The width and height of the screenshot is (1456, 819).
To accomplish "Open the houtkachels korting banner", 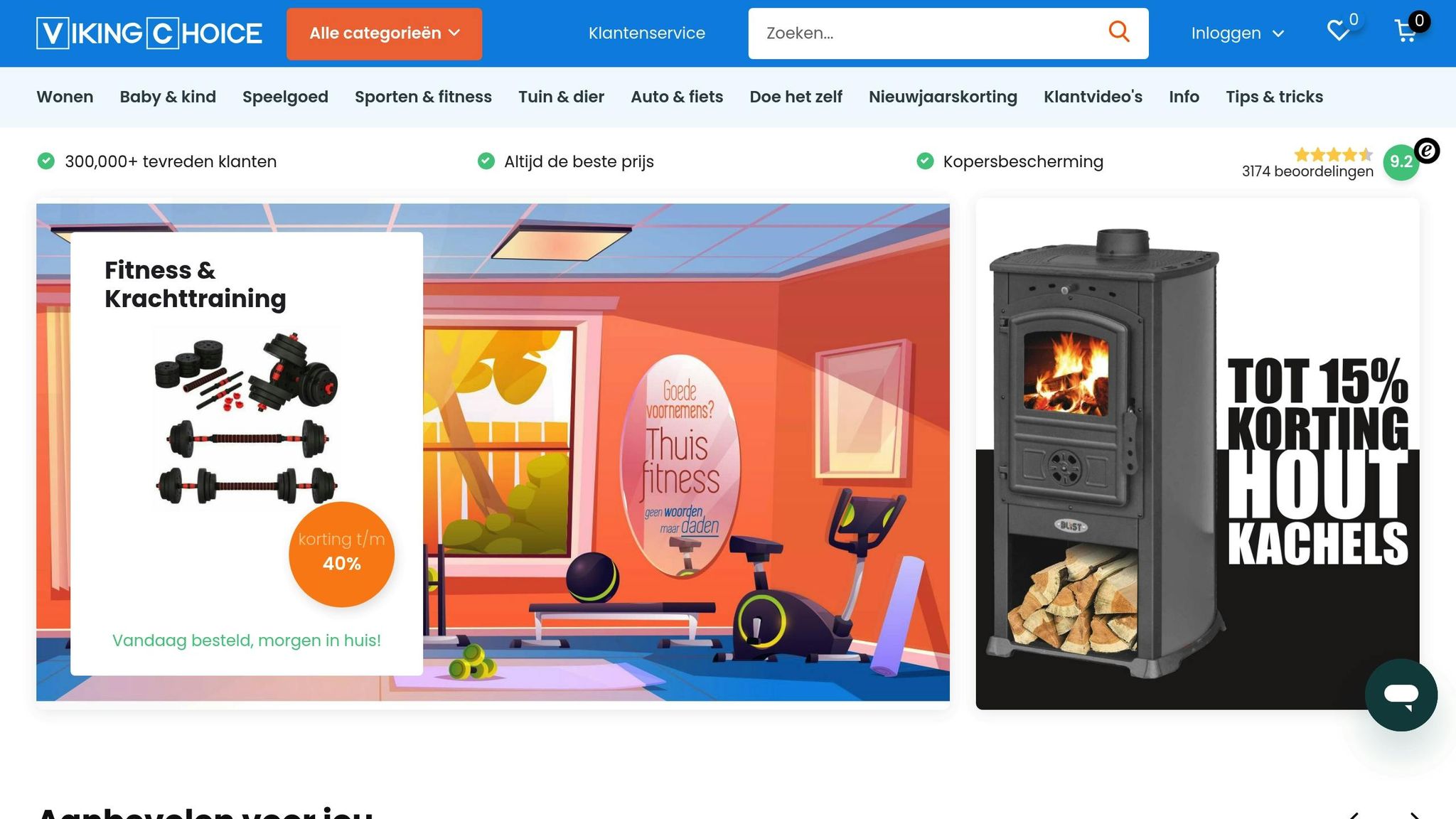I will tap(1197, 454).
